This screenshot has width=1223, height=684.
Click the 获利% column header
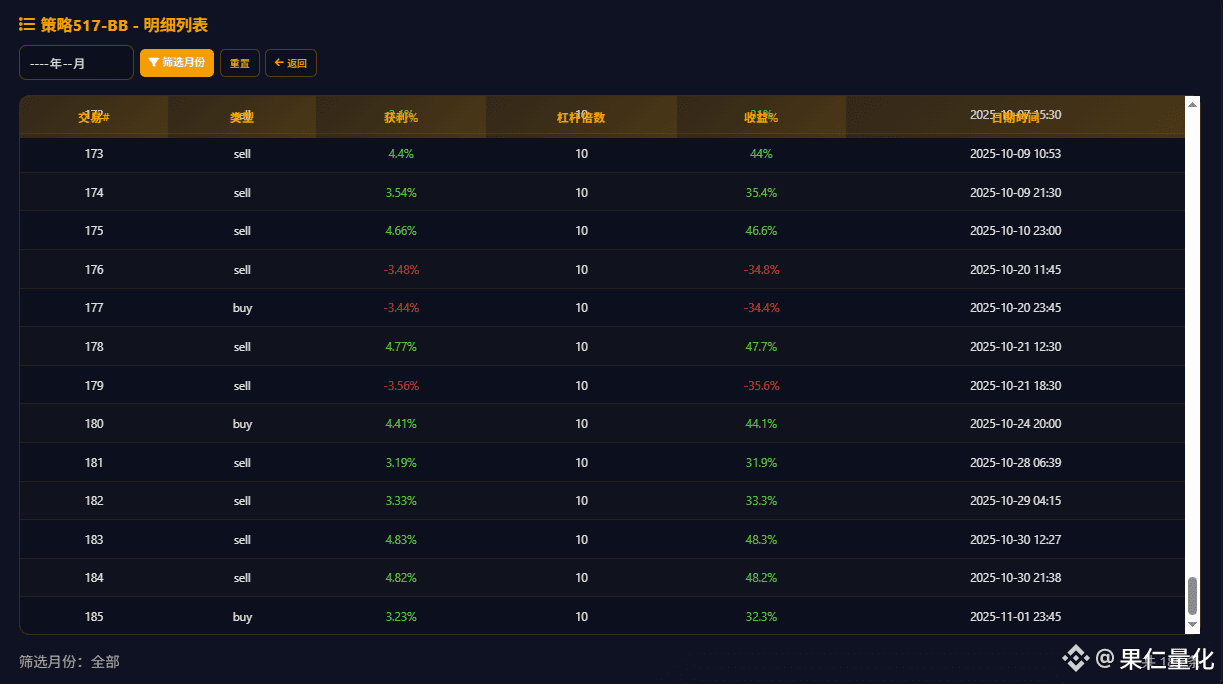coord(400,115)
